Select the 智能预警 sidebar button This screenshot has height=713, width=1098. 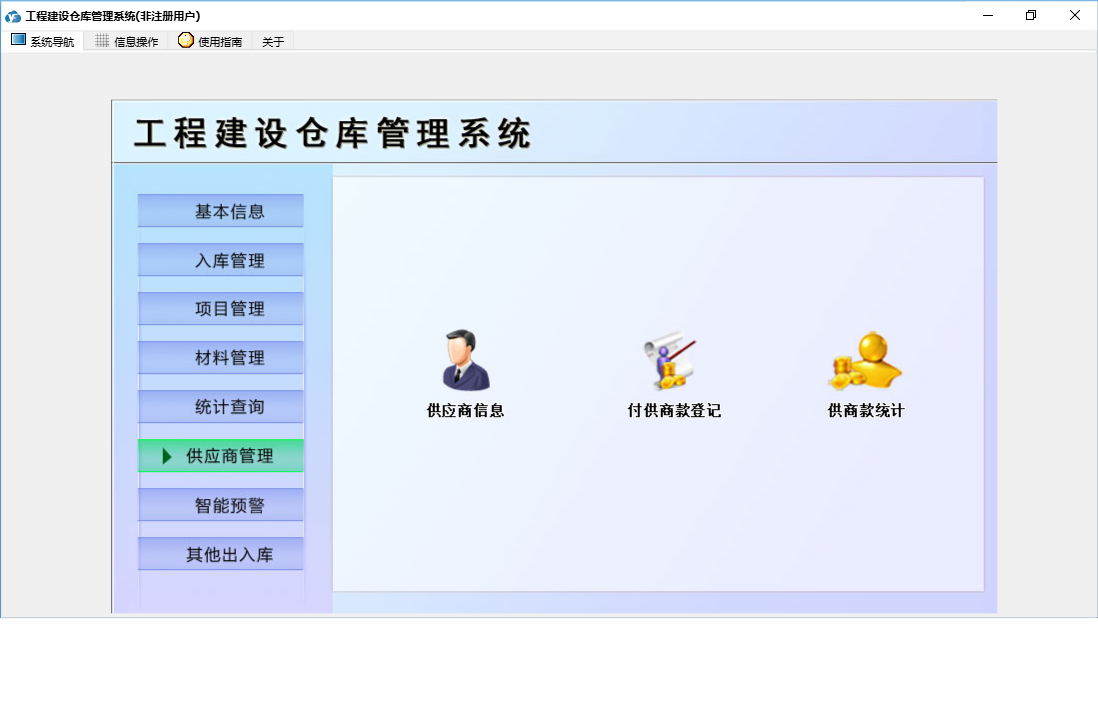(x=221, y=505)
